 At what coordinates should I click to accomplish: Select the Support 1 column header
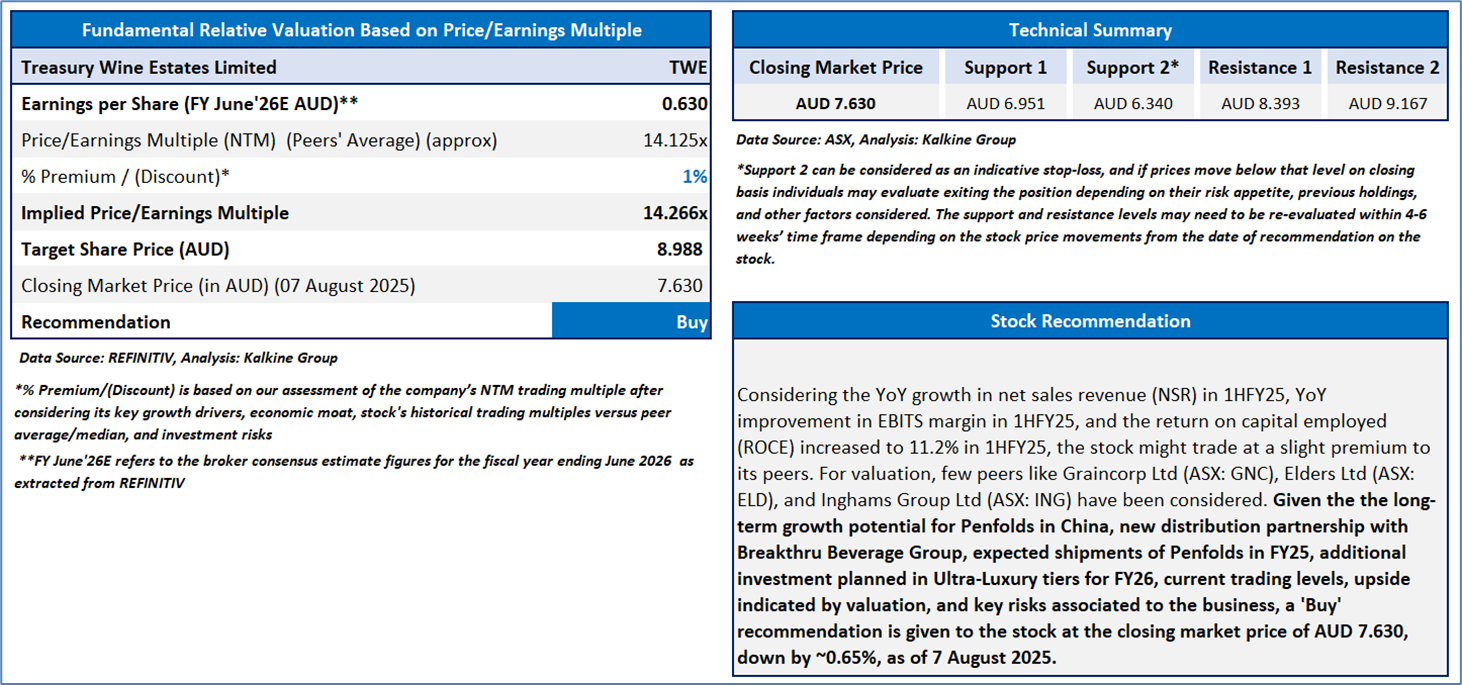coord(1005,68)
